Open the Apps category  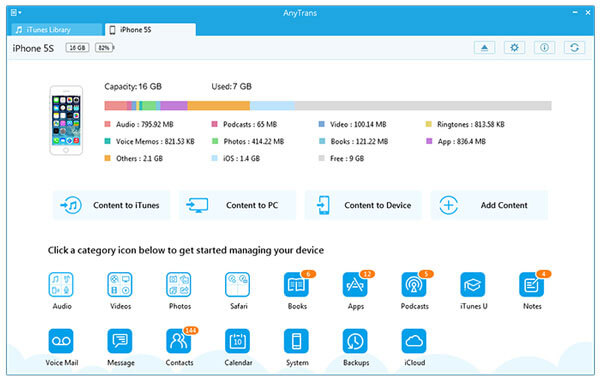tap(355, 285)
